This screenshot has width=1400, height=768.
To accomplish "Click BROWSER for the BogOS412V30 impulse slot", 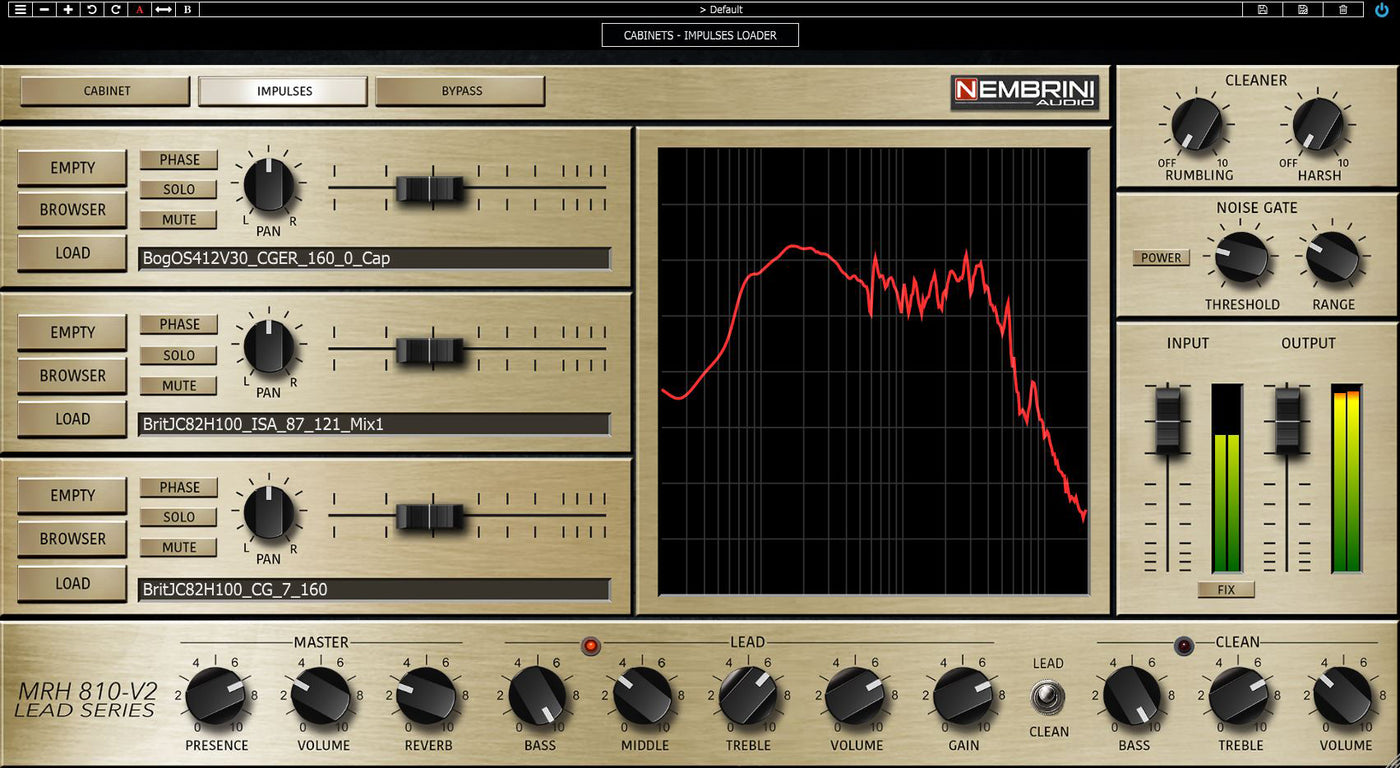I will pyautogui.click(x=72, y=210).
